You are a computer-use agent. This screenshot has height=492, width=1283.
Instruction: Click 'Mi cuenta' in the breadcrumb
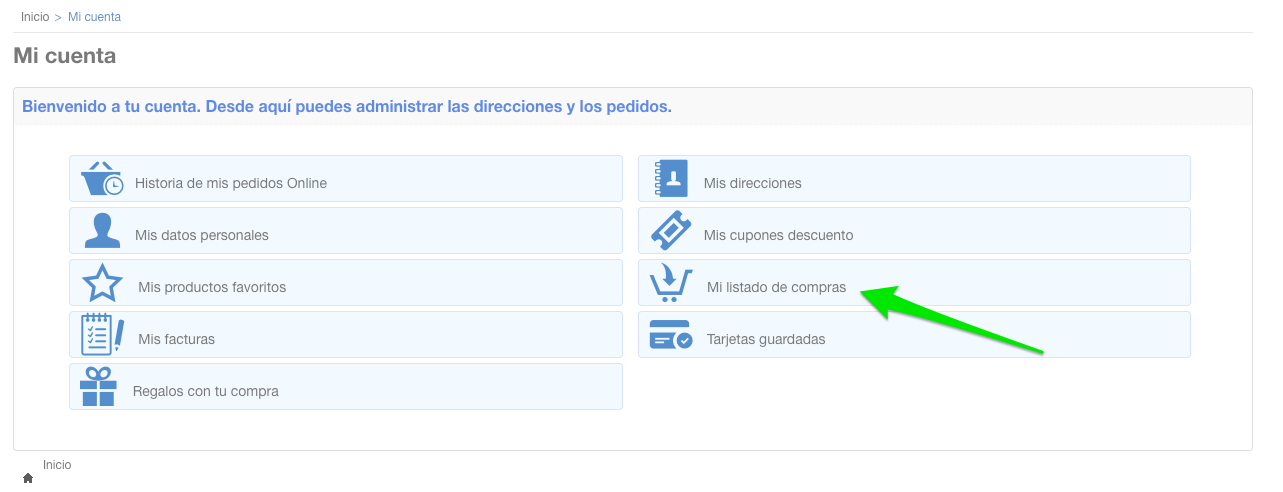tap(94, 17)
